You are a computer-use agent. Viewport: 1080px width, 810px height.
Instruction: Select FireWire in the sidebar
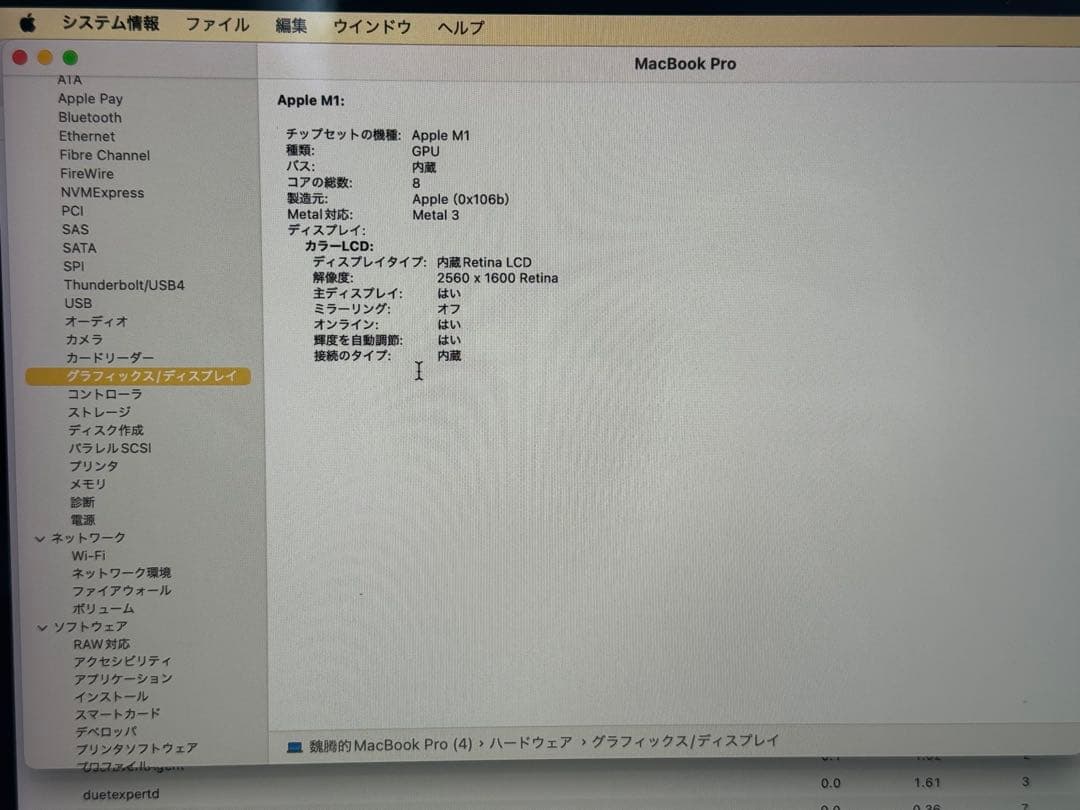pos(87,174)
